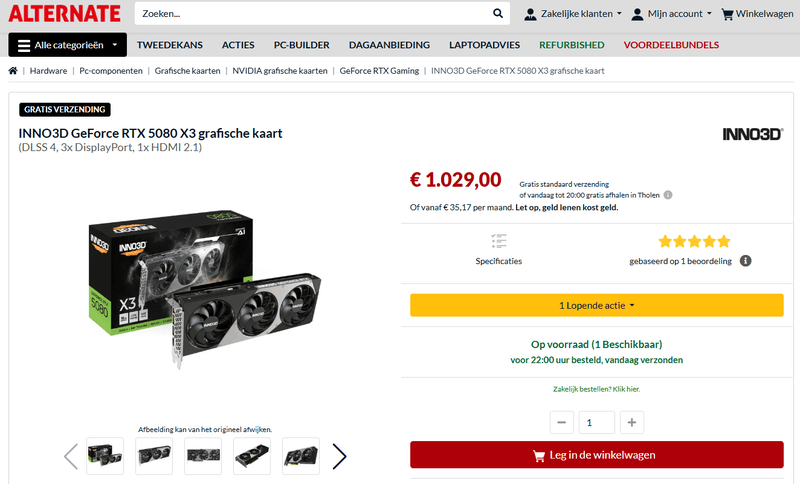Viewport: 800px width, 484px height.
Task: Click the info icon beside beoordeling
Action: click(746, 261)
